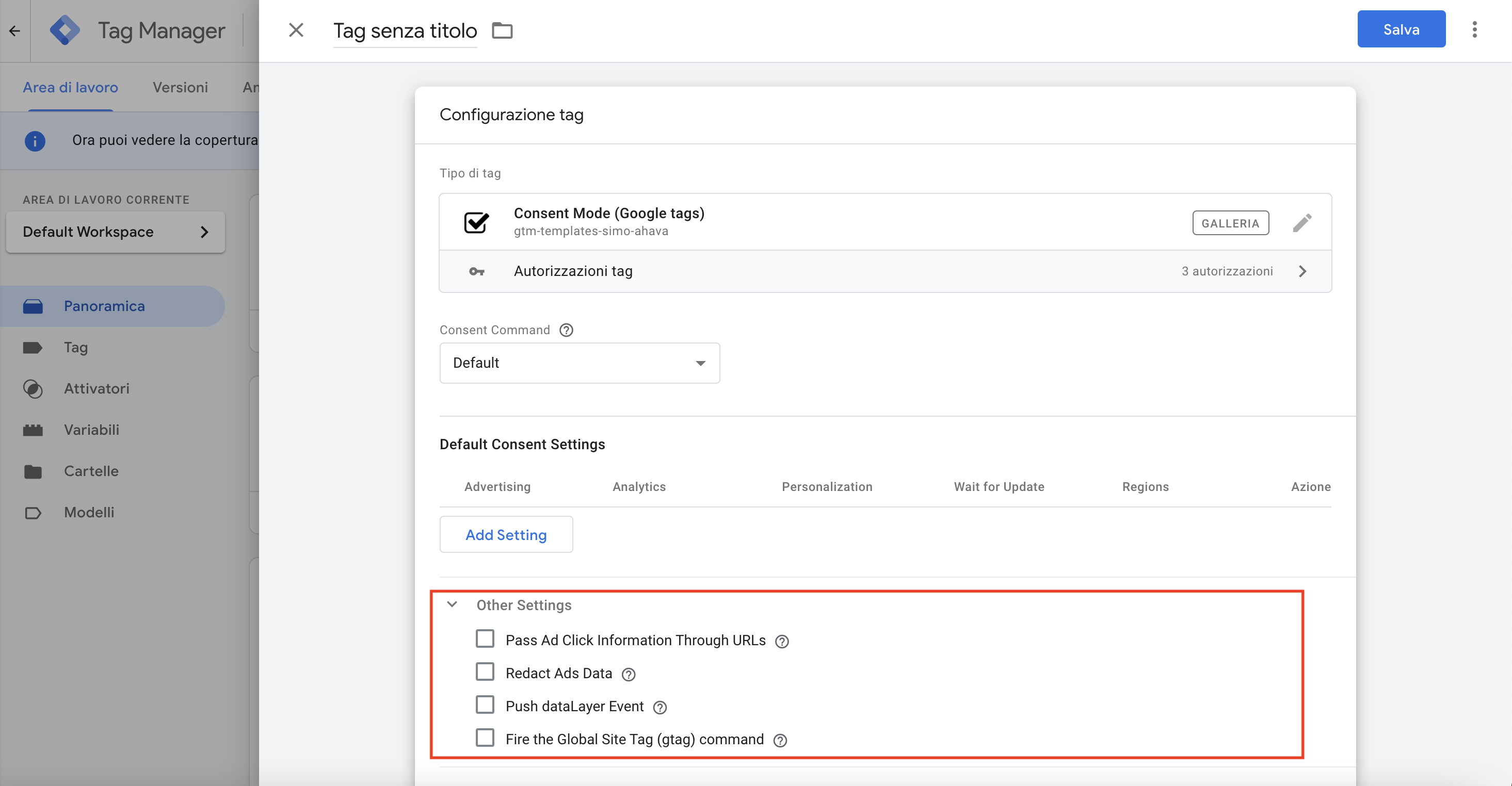1512x786 pixels.
Task: Click the key icon beside Autorizzazioni tag
Action: click(x=477, y=272)
